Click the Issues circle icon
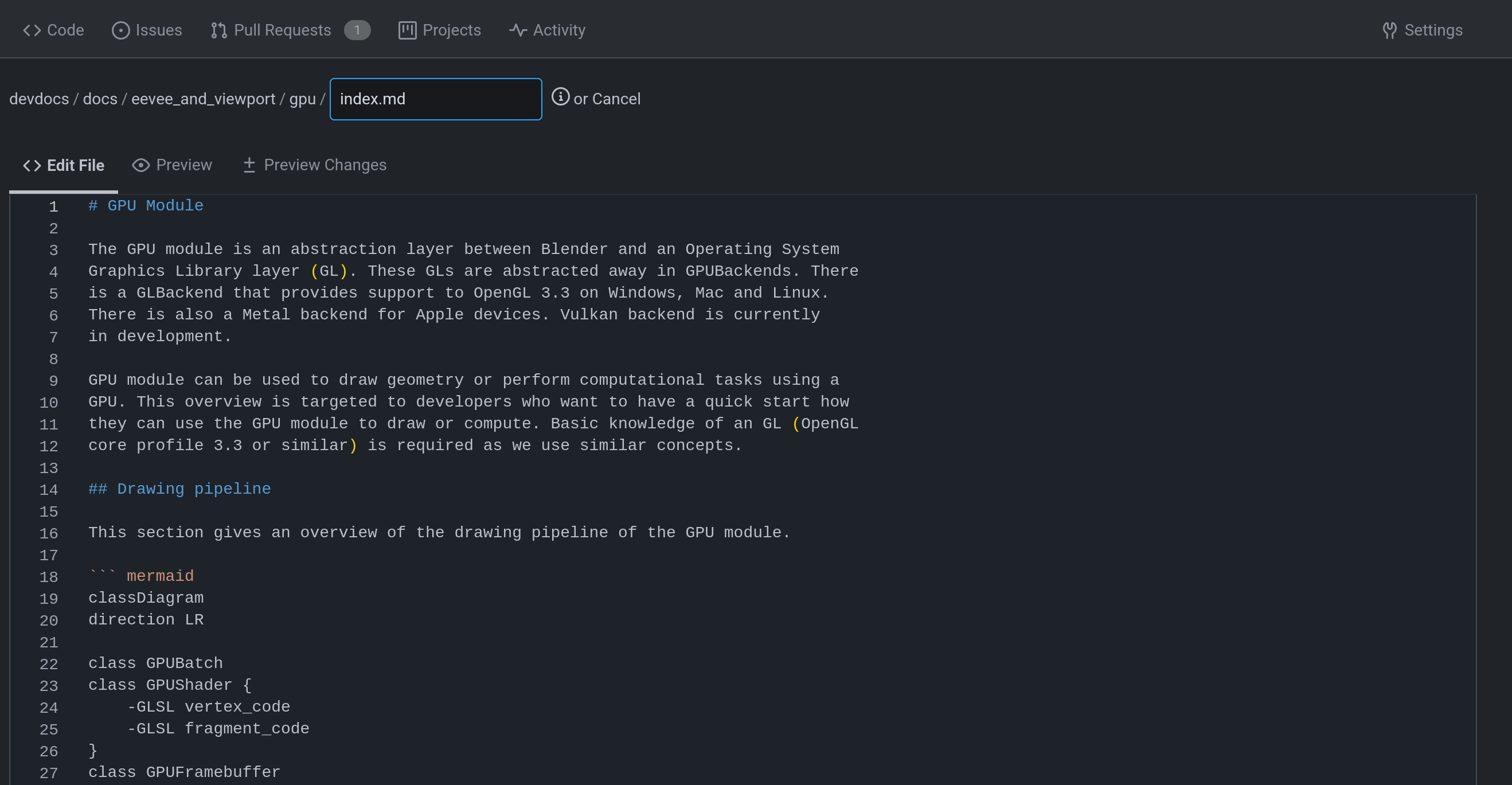Image resolution: width=1512 pixels, height=785 pixels. (x=121, y=30)
